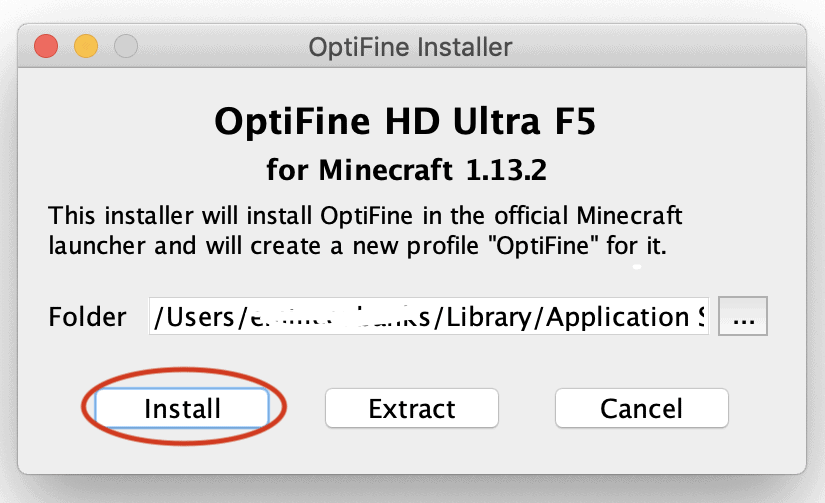Click the quoted "OptiFine" profile name

coord(543,246)
